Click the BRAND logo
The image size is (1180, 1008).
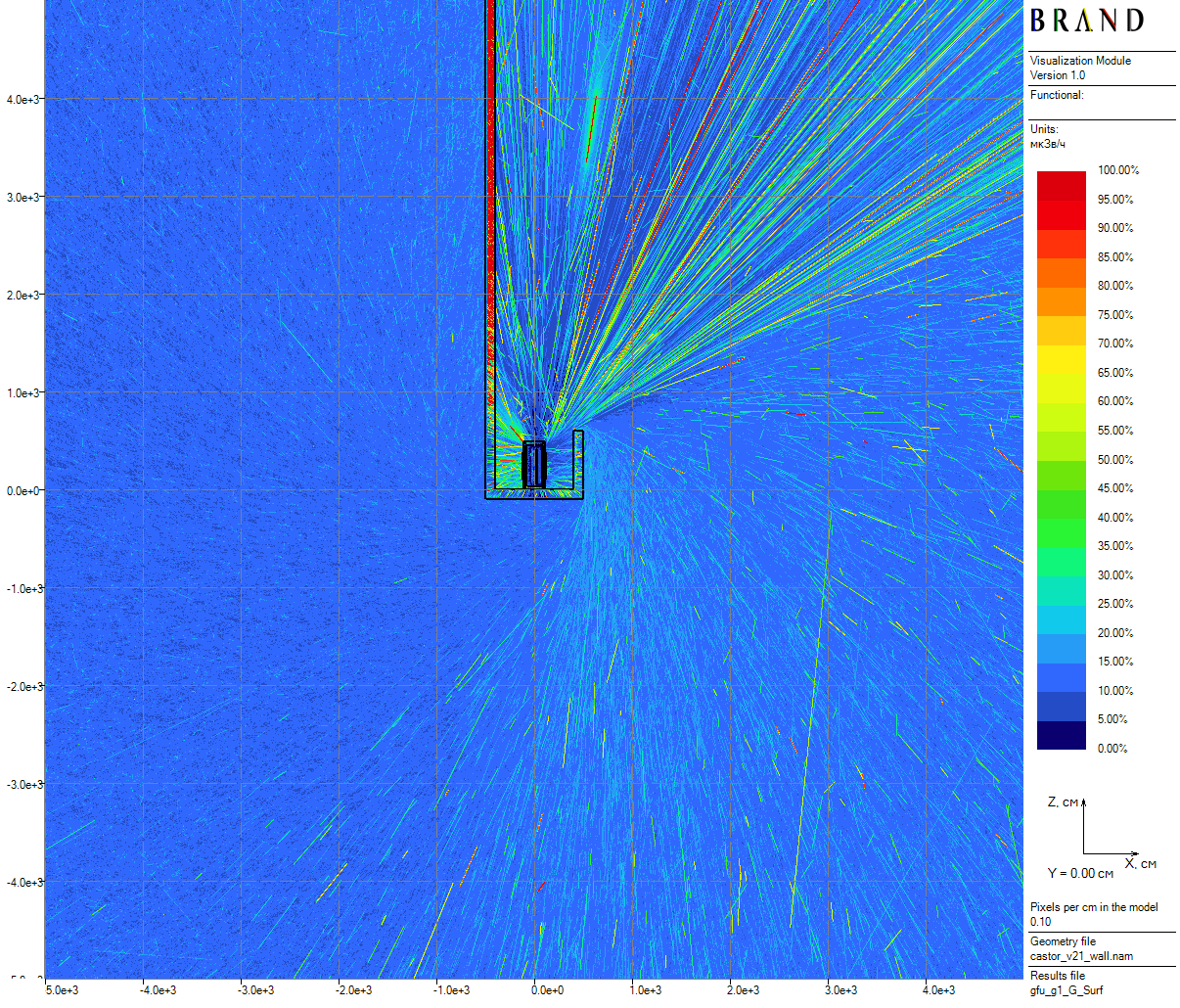pyautogui.click(x=1086, y=21)
